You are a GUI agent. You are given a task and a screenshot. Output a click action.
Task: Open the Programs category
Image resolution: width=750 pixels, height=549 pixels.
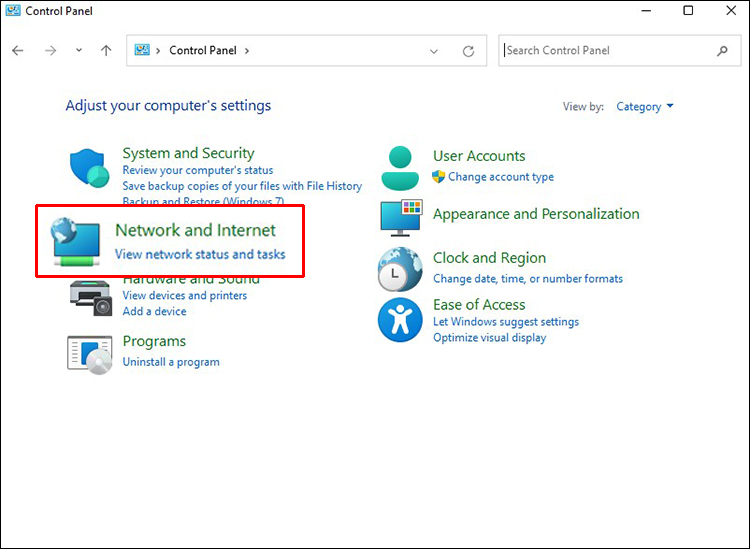pos(154,341)
